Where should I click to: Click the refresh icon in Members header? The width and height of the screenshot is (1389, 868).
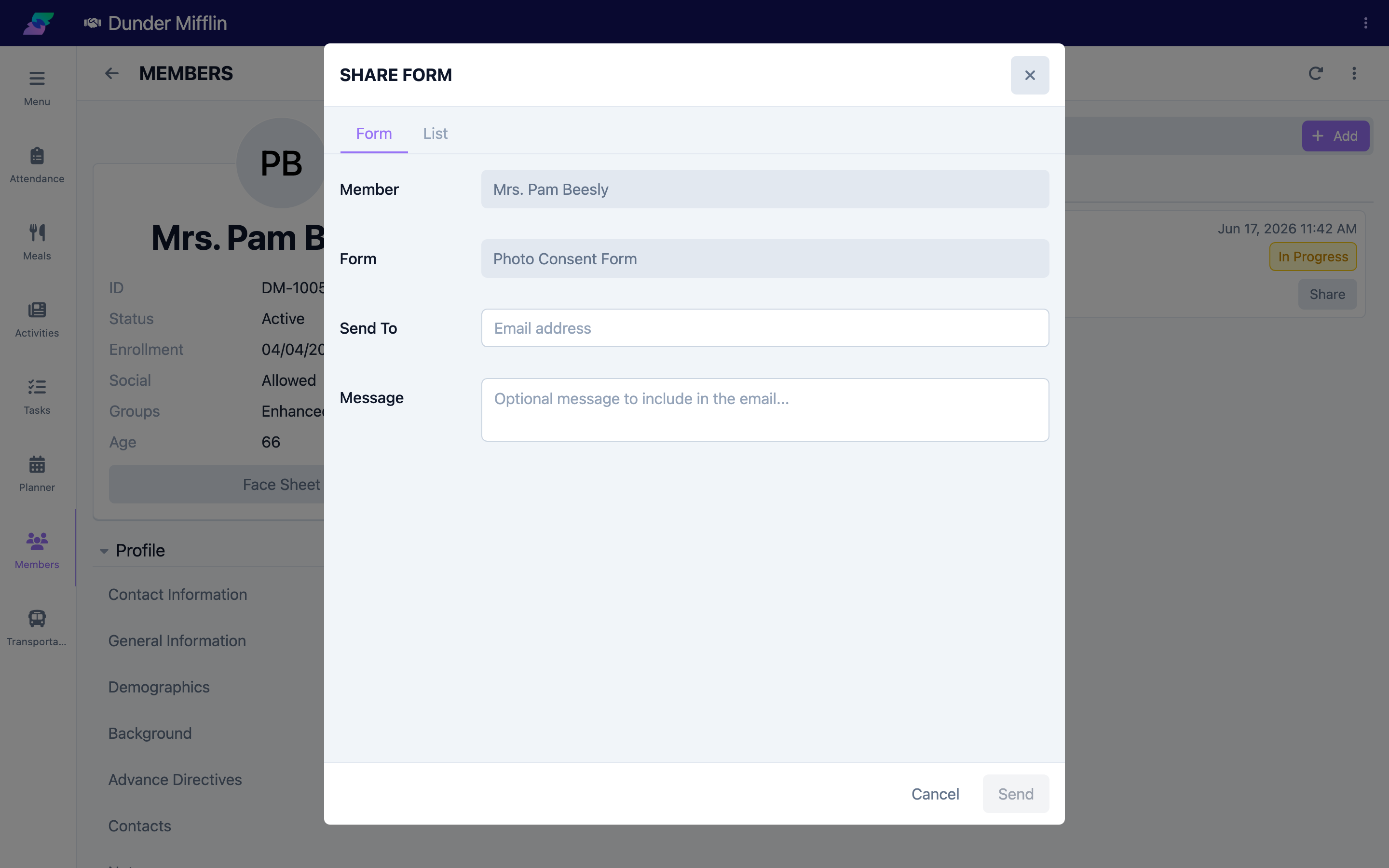pyautogui.click(x=1316, y=73)
